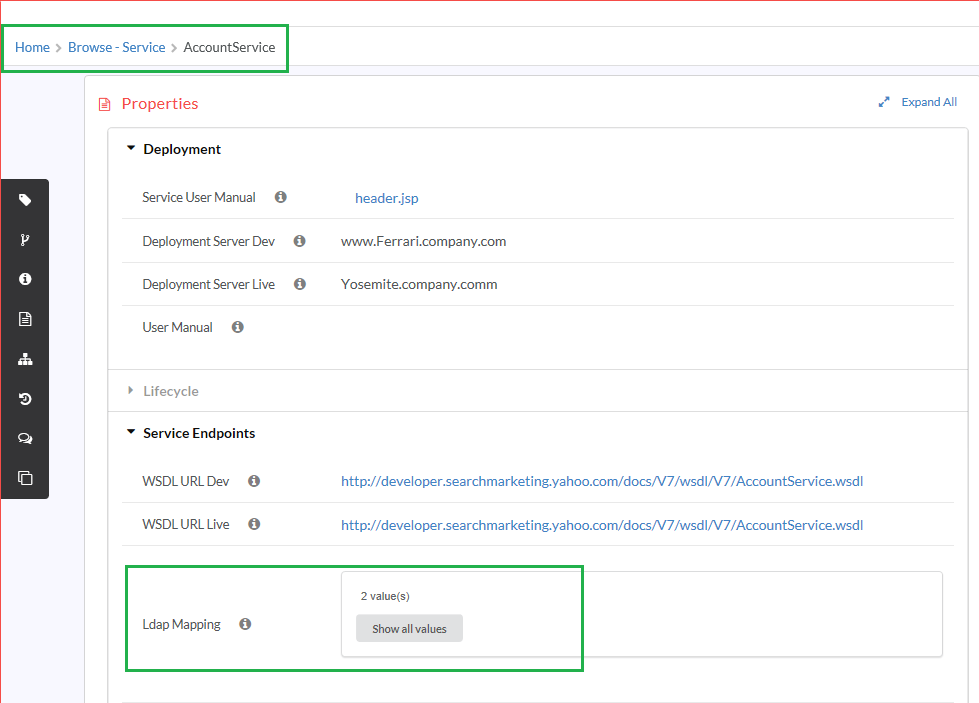979x703 pixels.
Task: Open the tag icon in the sidebar
Action: [25, 200]
